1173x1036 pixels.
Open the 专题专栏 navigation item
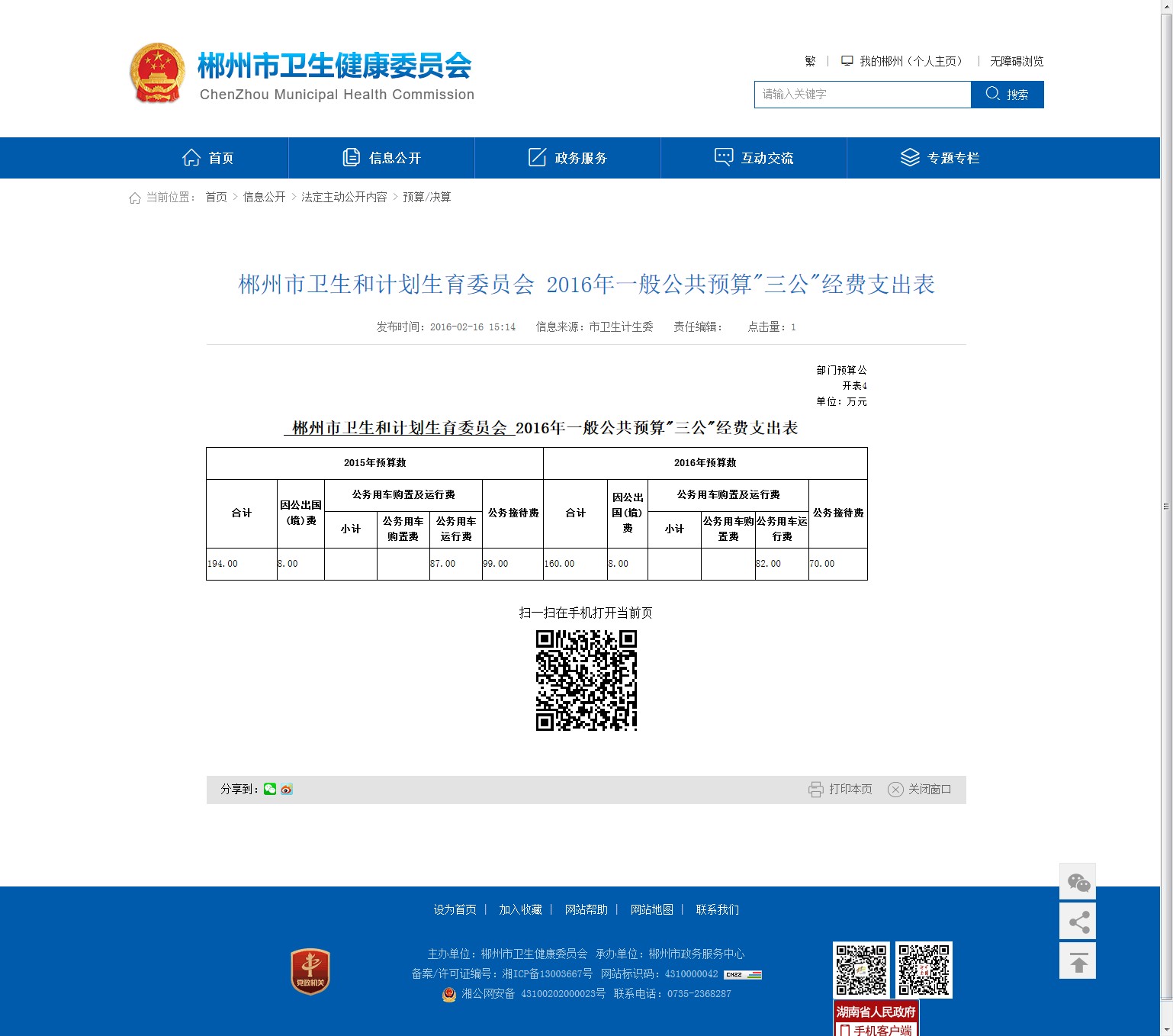940,158
